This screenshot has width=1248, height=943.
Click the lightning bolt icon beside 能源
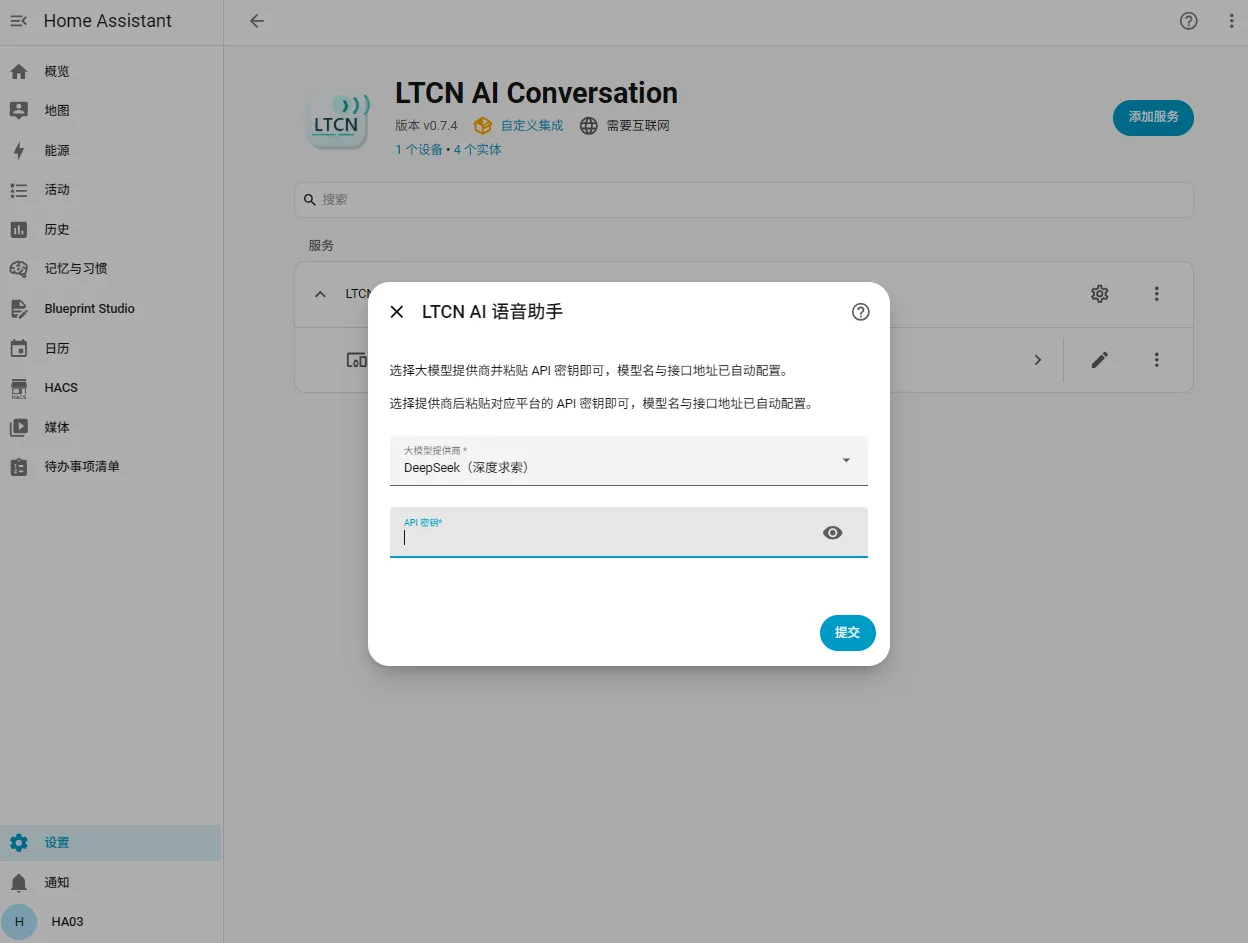(x=19, y=151)
